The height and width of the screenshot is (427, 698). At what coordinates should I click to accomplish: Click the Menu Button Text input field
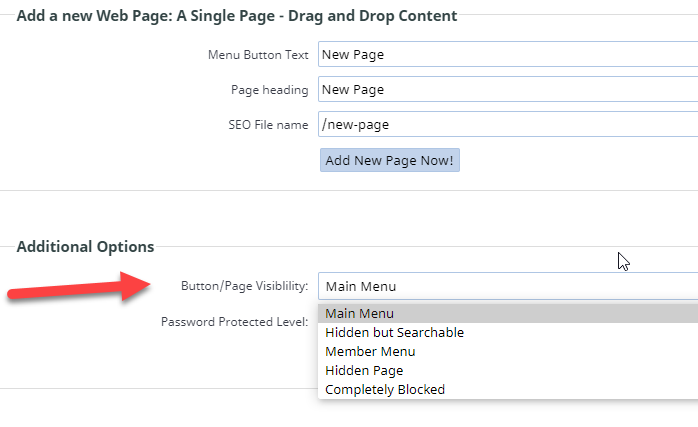coord(506,54)
